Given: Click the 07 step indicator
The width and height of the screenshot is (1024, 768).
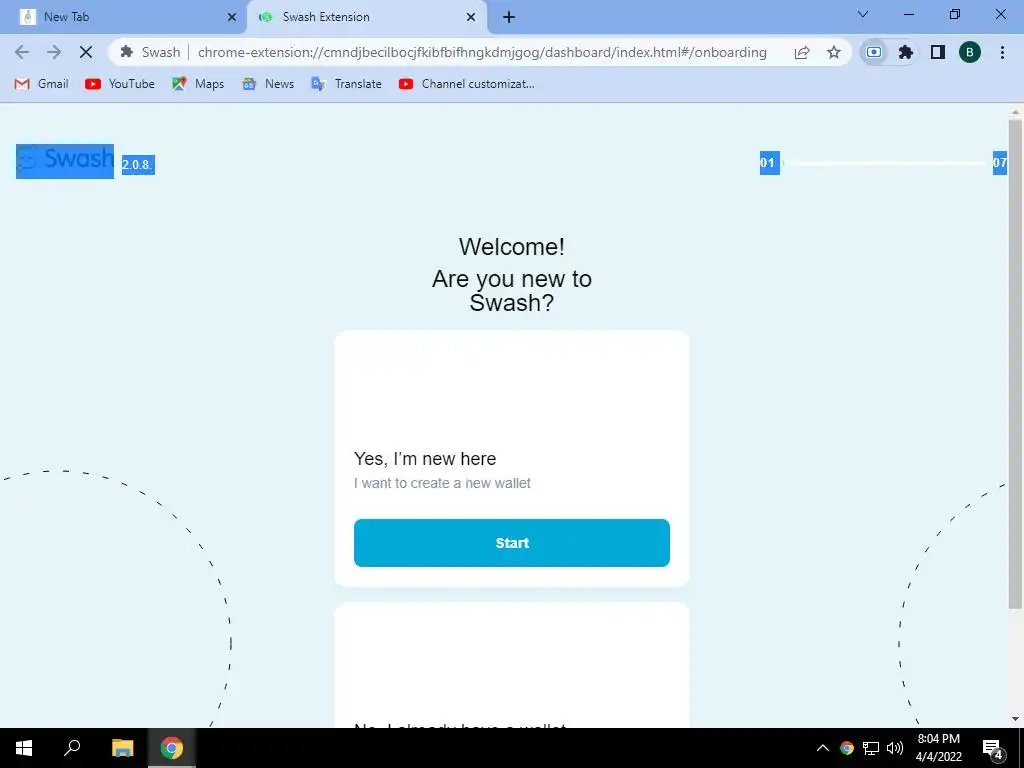Looking at the screenshot, I should 1000,163.
